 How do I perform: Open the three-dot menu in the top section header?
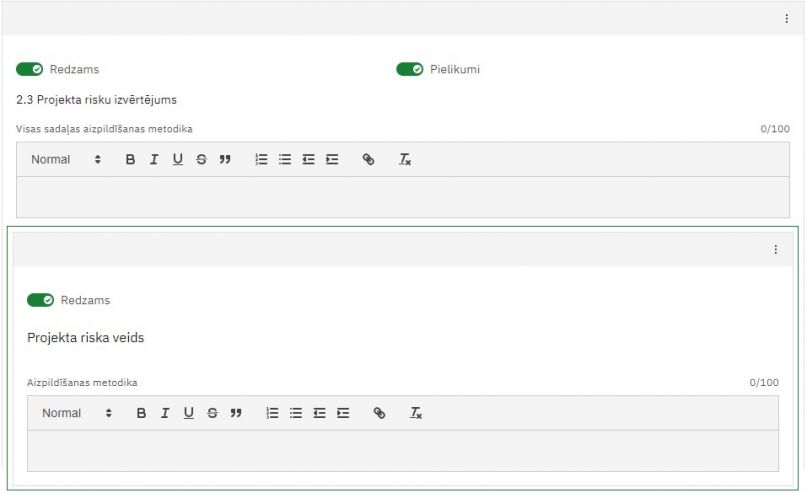coord(786,19)
